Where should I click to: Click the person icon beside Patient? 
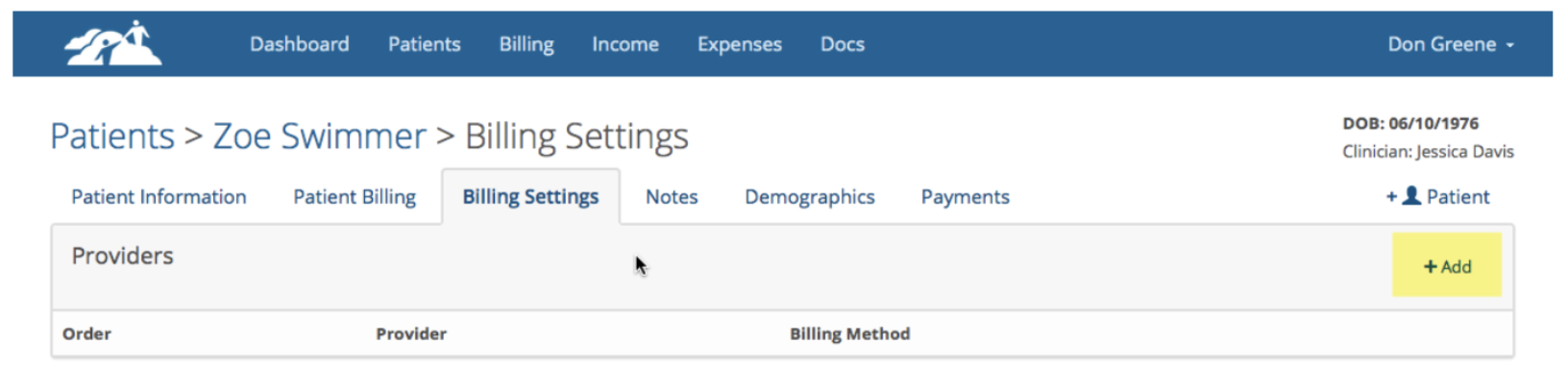pos(1411,196)
